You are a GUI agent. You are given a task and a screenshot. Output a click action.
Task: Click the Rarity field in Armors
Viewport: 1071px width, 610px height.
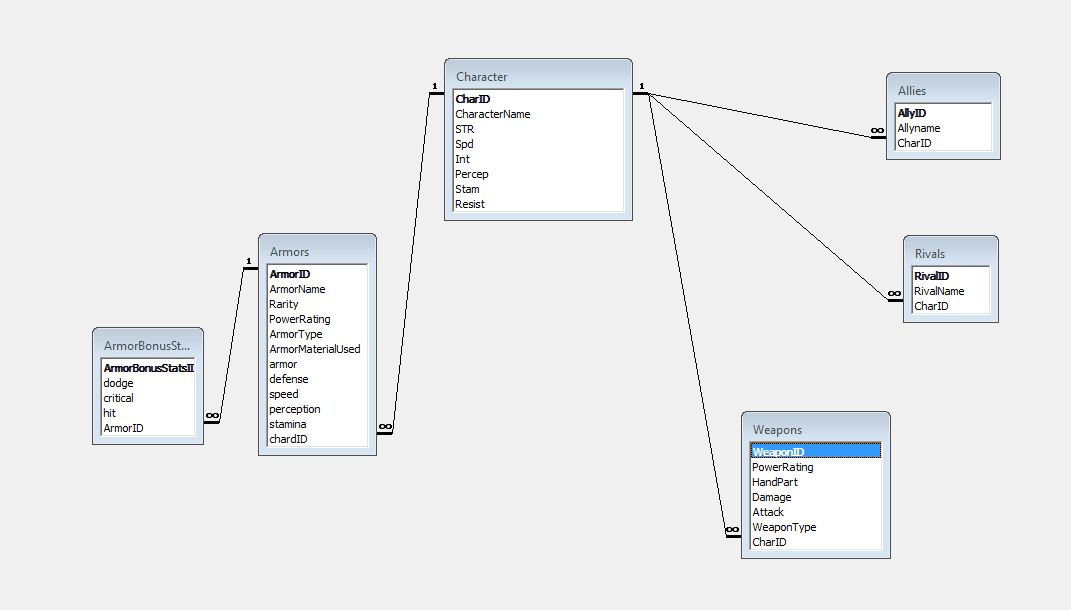click(x=283, y=303)
